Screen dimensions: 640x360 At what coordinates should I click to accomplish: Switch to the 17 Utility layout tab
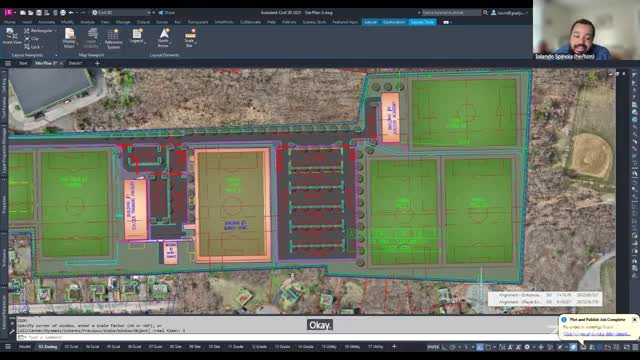tap(376, 347)
